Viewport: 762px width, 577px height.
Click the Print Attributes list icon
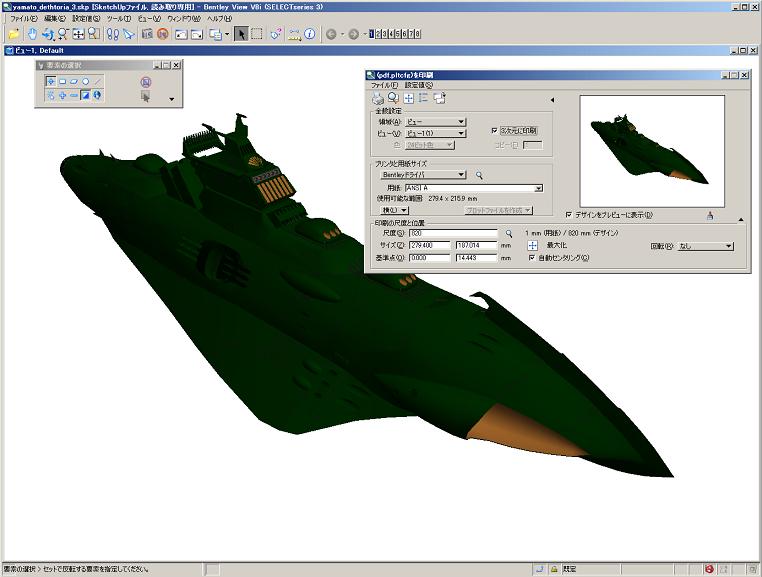pyautogui.click(x=424, y=98)
